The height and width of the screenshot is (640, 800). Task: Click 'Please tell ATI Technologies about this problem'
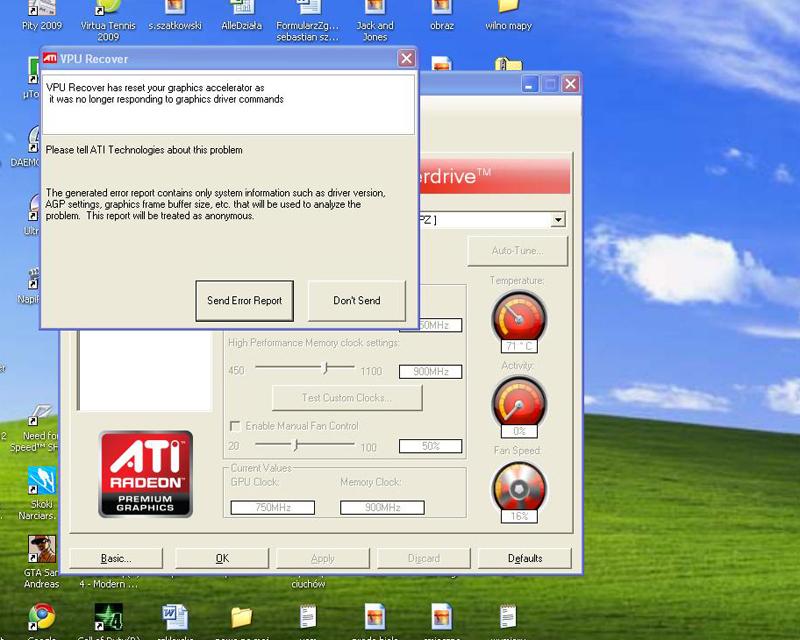pyautogui.click(x=144, y=150)
